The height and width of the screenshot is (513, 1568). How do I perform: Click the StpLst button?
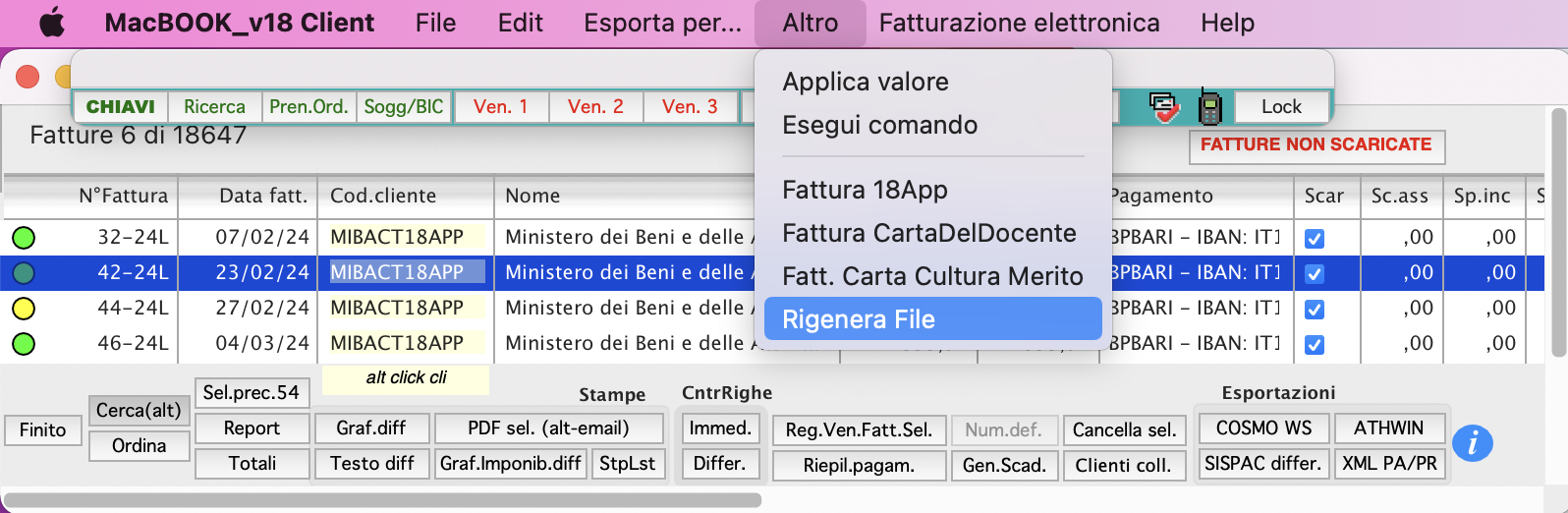[x=627, y=463]
